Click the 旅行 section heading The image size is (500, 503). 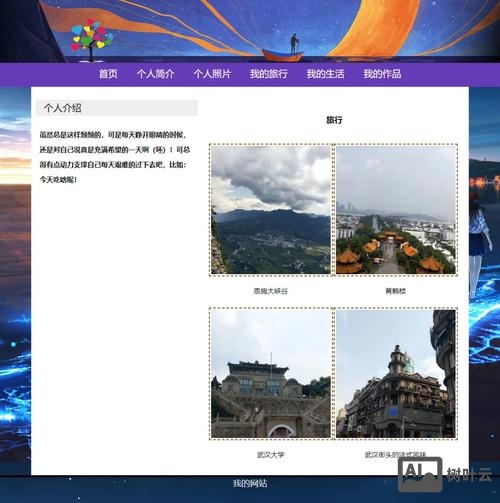click(x=334, y=120)
